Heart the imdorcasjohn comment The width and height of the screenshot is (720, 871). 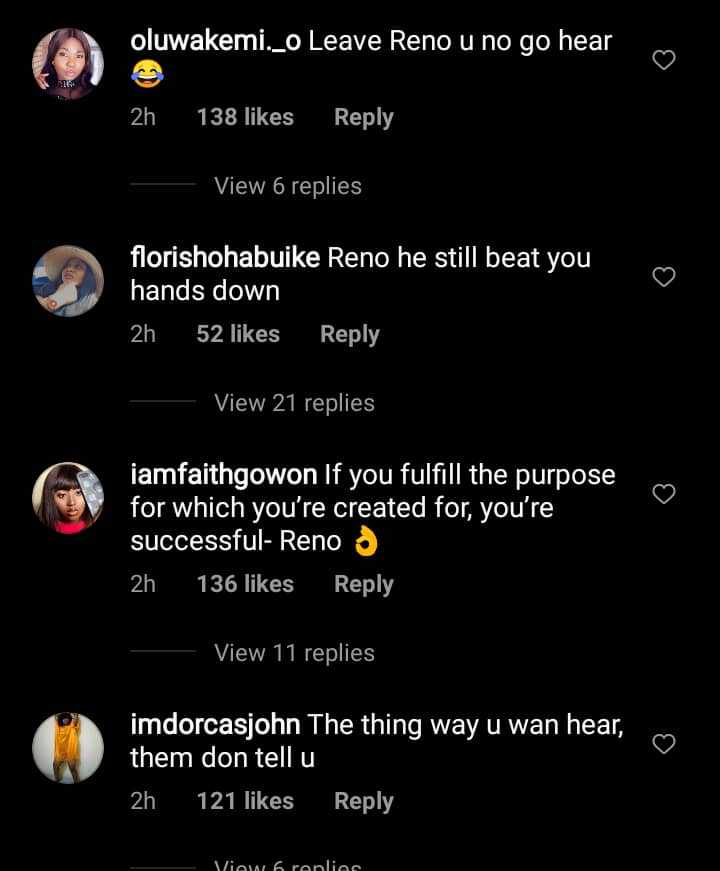click(664, 743)
